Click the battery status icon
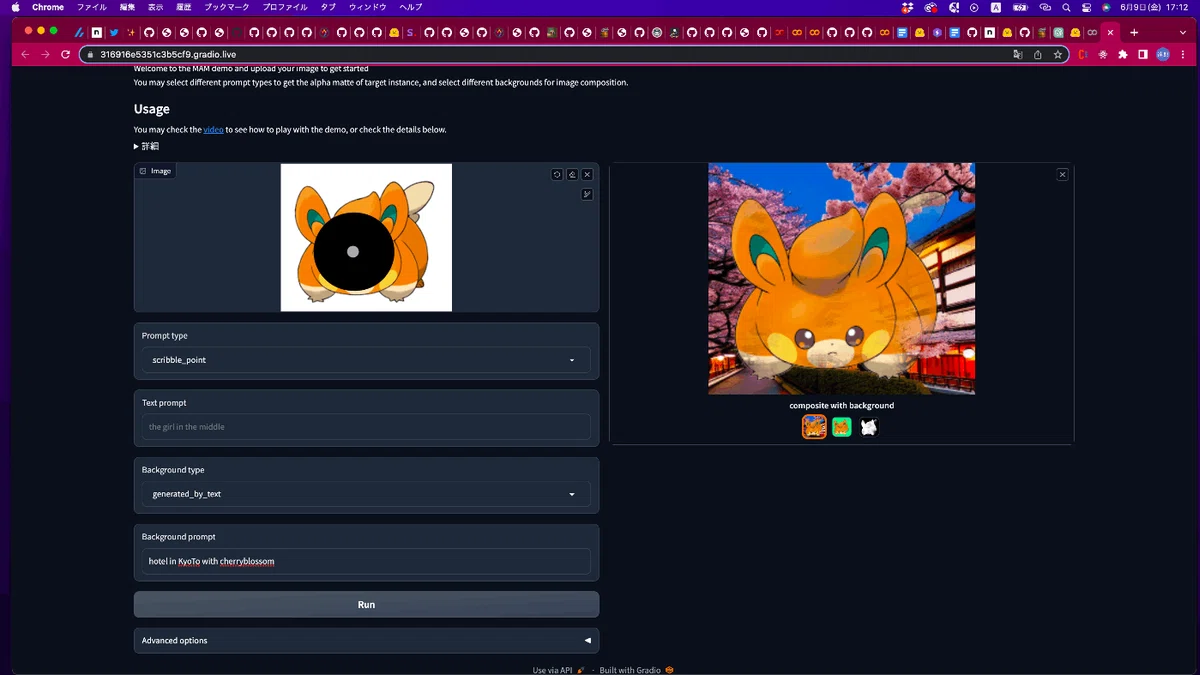Image resolution: width=1200 pixels, height=675 pixels. (1020, 7)
